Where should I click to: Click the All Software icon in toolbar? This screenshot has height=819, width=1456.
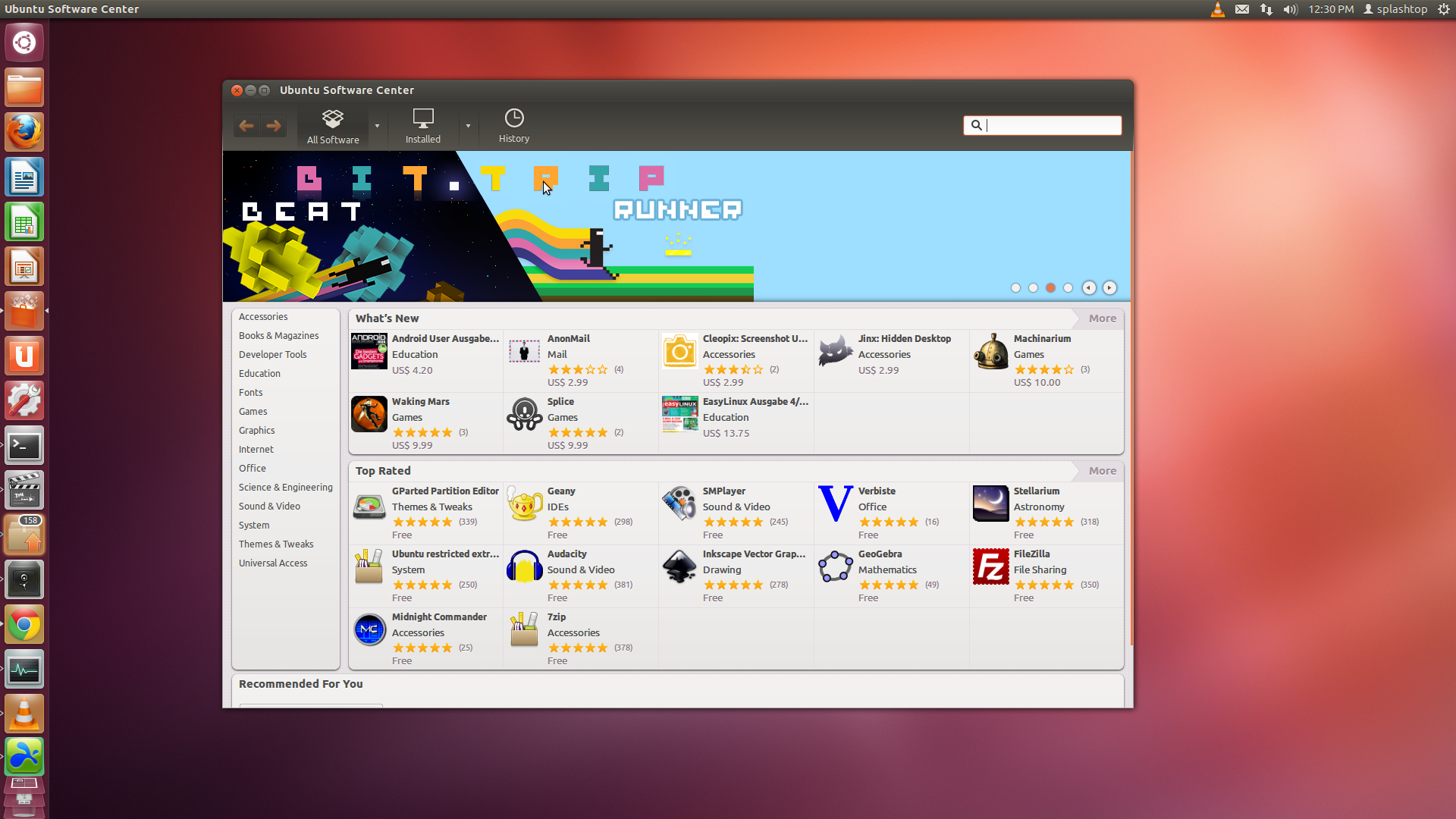click(333, 125)
